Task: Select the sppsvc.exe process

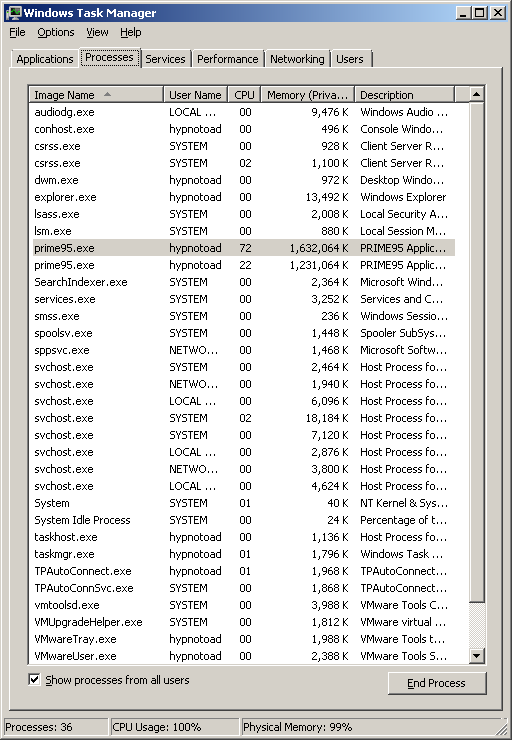Action: (x=243, y=350)
